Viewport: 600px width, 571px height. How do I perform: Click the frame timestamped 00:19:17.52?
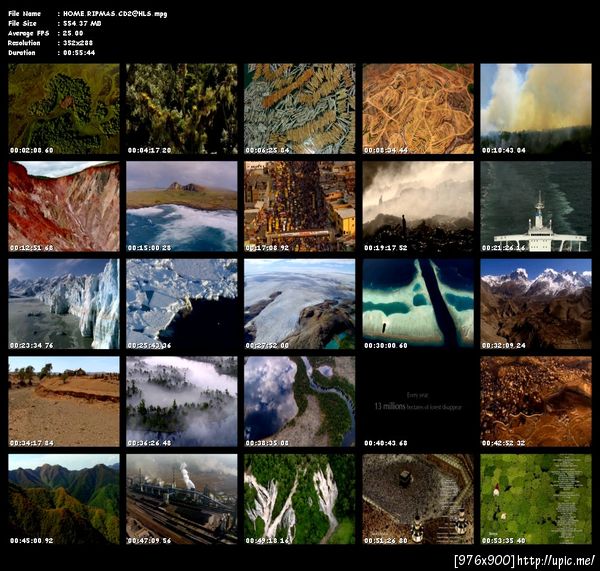pos(418,207)
